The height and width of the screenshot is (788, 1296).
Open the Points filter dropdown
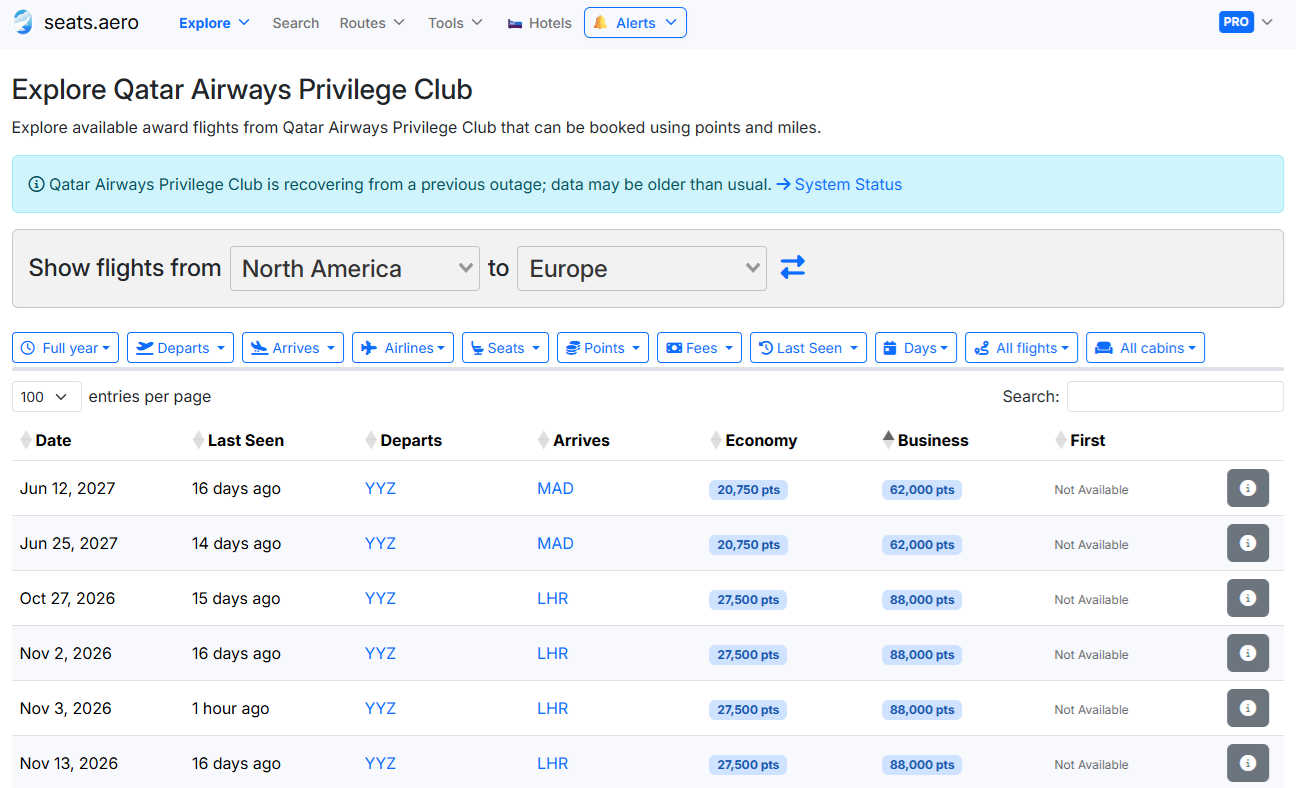pos(603,348)
